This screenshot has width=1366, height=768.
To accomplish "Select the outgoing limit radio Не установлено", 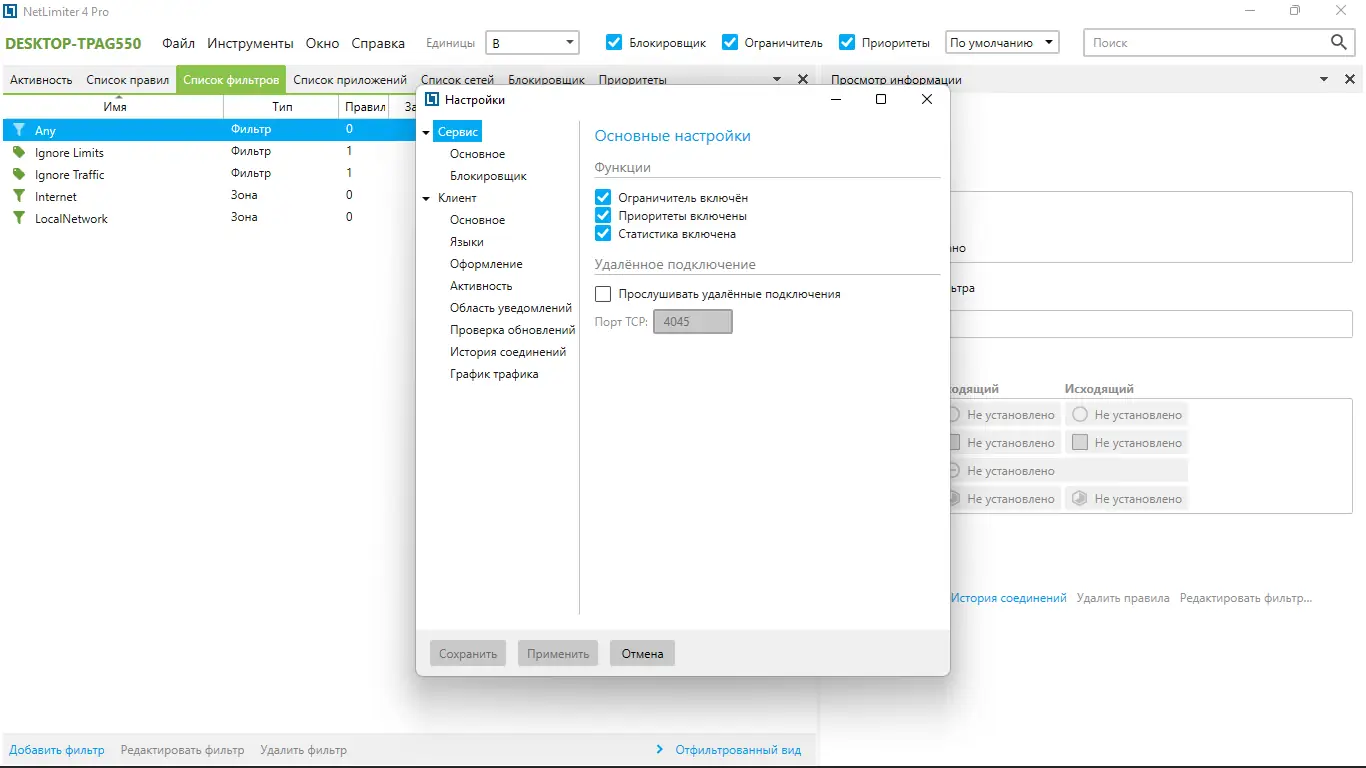I will click(x=1080, y=414).
